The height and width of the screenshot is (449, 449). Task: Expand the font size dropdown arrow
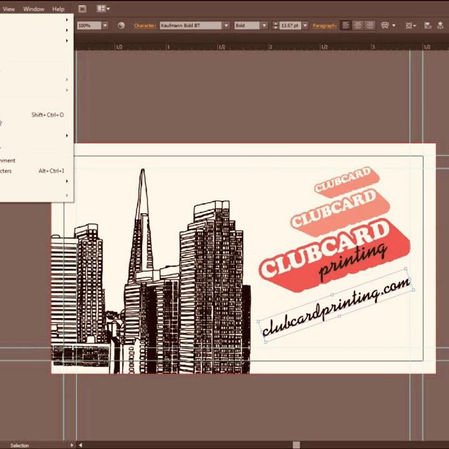(305, 26)
